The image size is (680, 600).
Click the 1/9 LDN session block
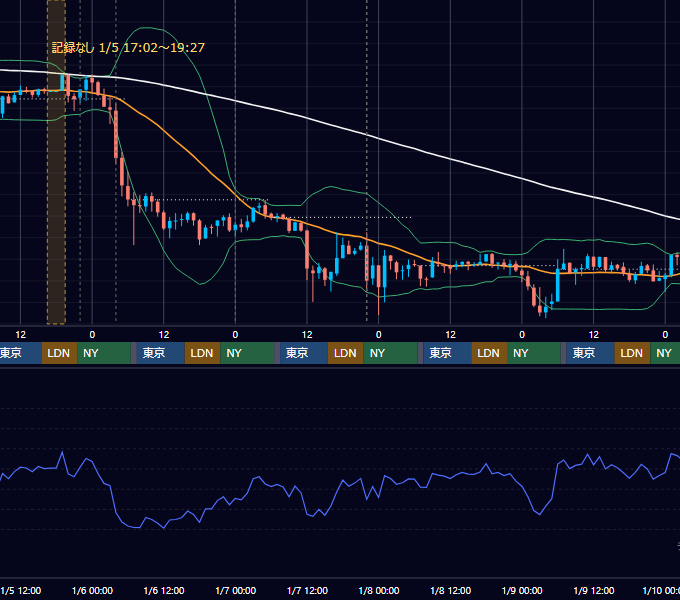pyautogui.click(x=632, y=353)
